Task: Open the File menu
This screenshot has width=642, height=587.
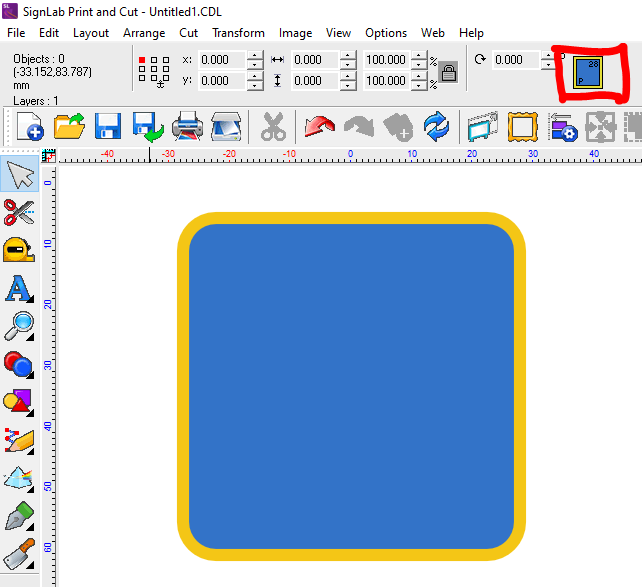Action: click(16, 33)
